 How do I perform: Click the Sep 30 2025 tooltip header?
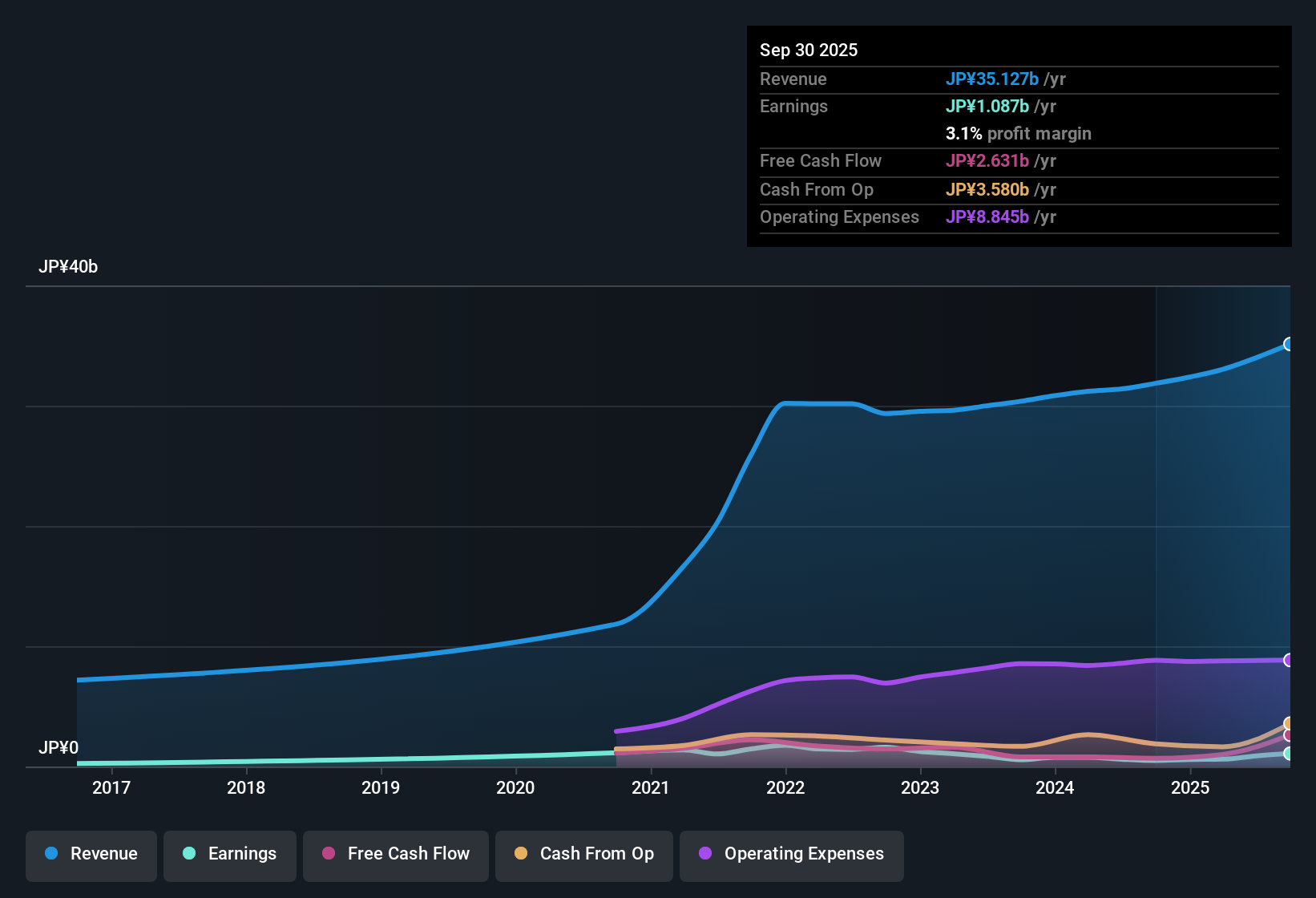click(809, 50)
